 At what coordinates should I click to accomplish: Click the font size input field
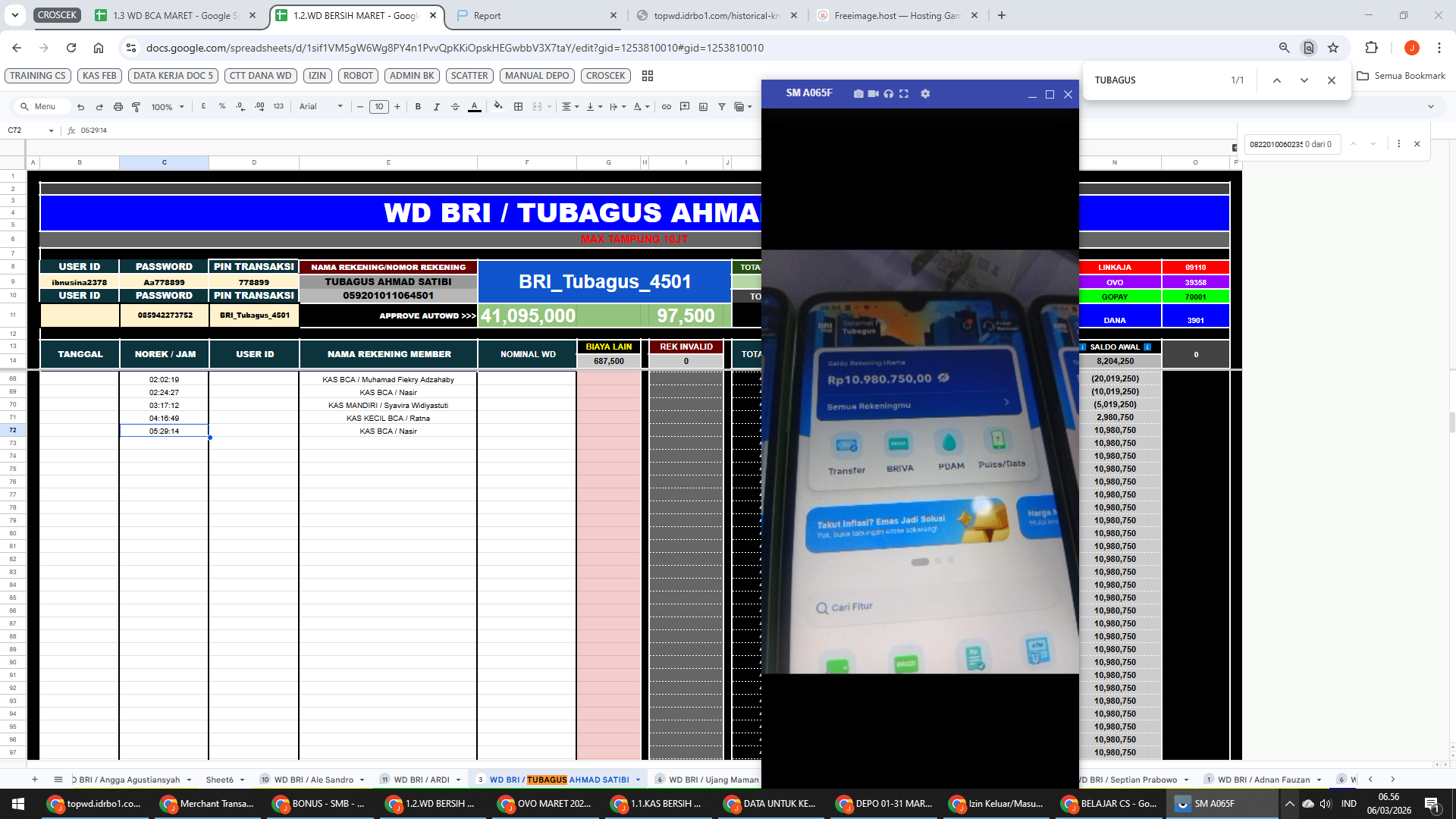(379, 107)
